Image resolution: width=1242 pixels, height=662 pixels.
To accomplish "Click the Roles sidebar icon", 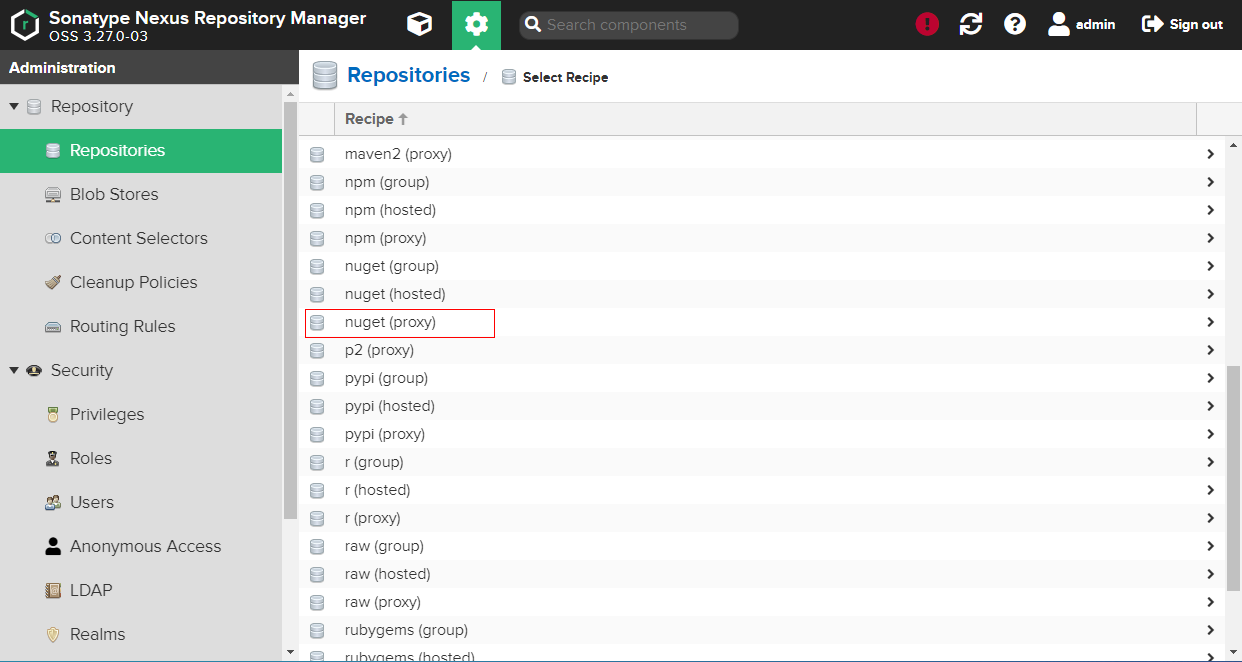I will [53, 459].
